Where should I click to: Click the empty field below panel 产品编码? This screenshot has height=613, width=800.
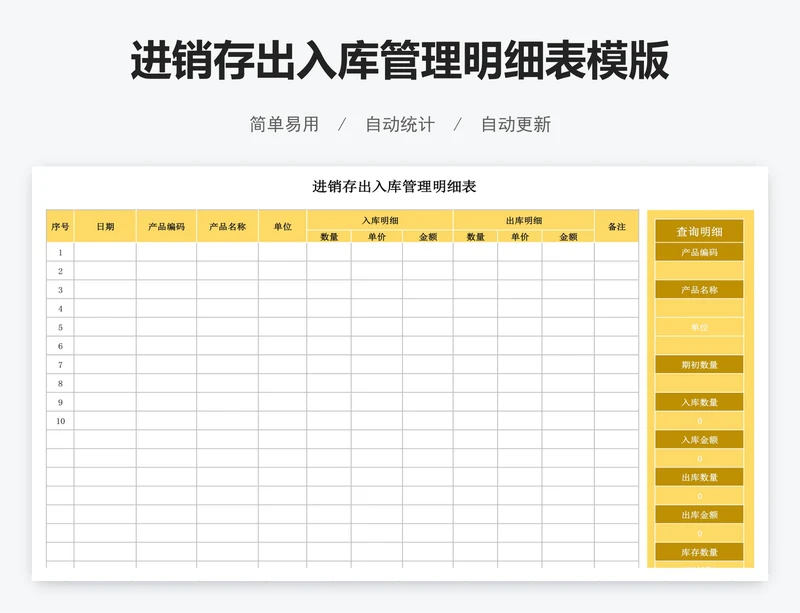coord(699,271)
